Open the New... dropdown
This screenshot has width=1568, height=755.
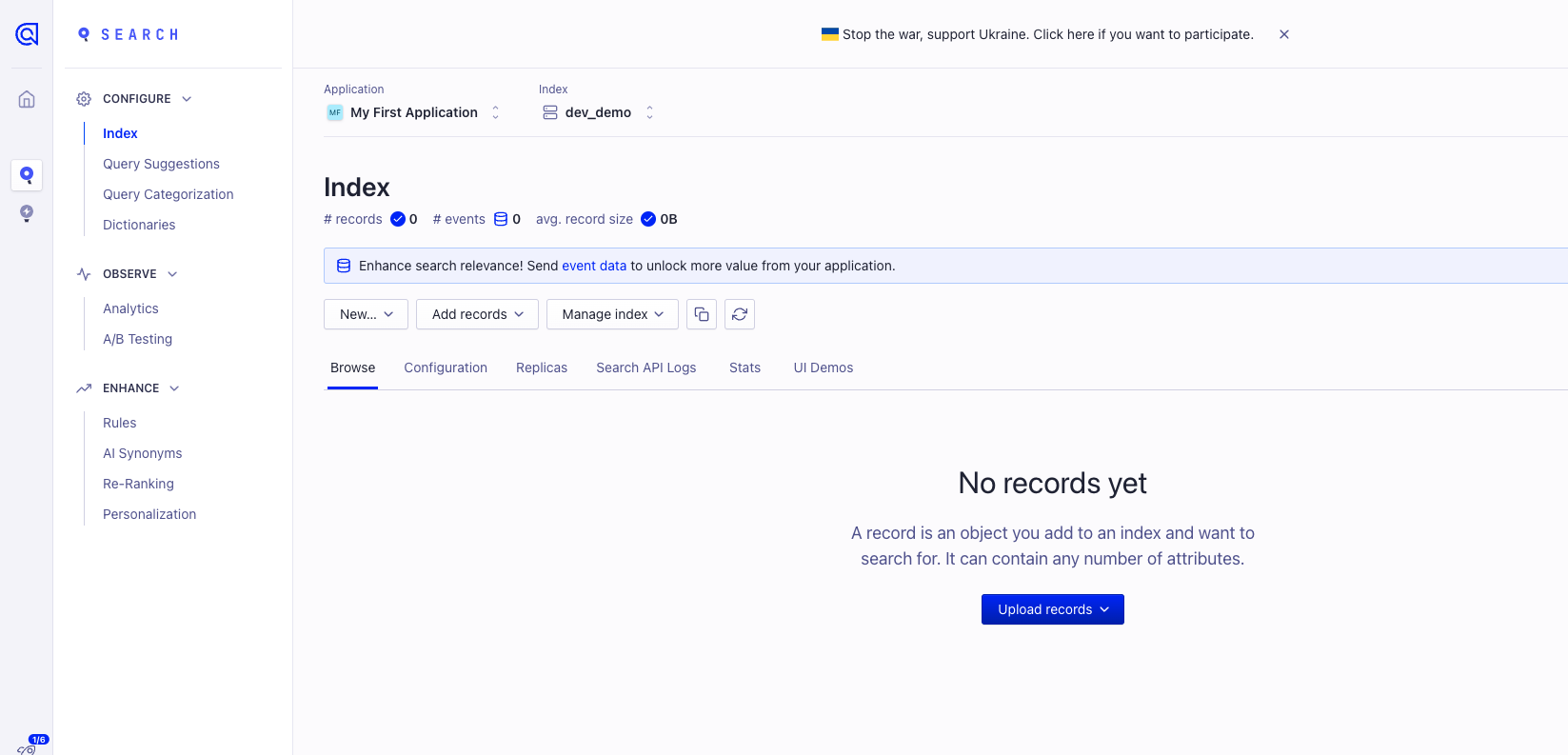366,314
